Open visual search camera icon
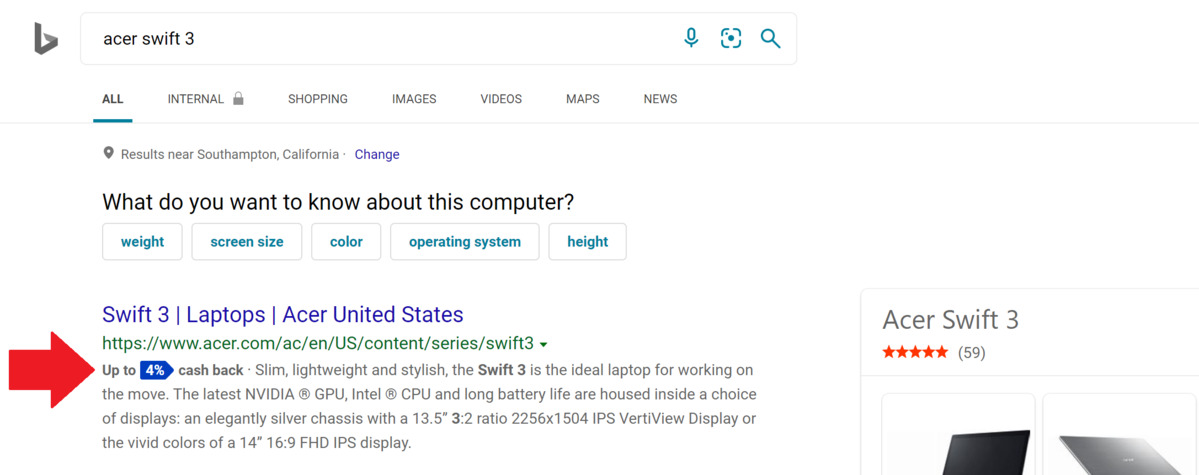Screen dimensions: 1199x475 click(x=731, y=38)
